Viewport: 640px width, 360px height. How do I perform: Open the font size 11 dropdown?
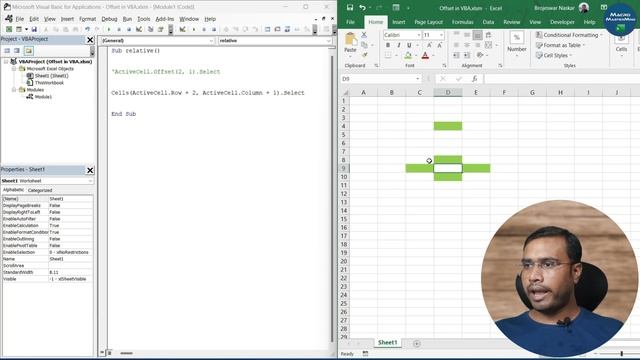(441, 35)
